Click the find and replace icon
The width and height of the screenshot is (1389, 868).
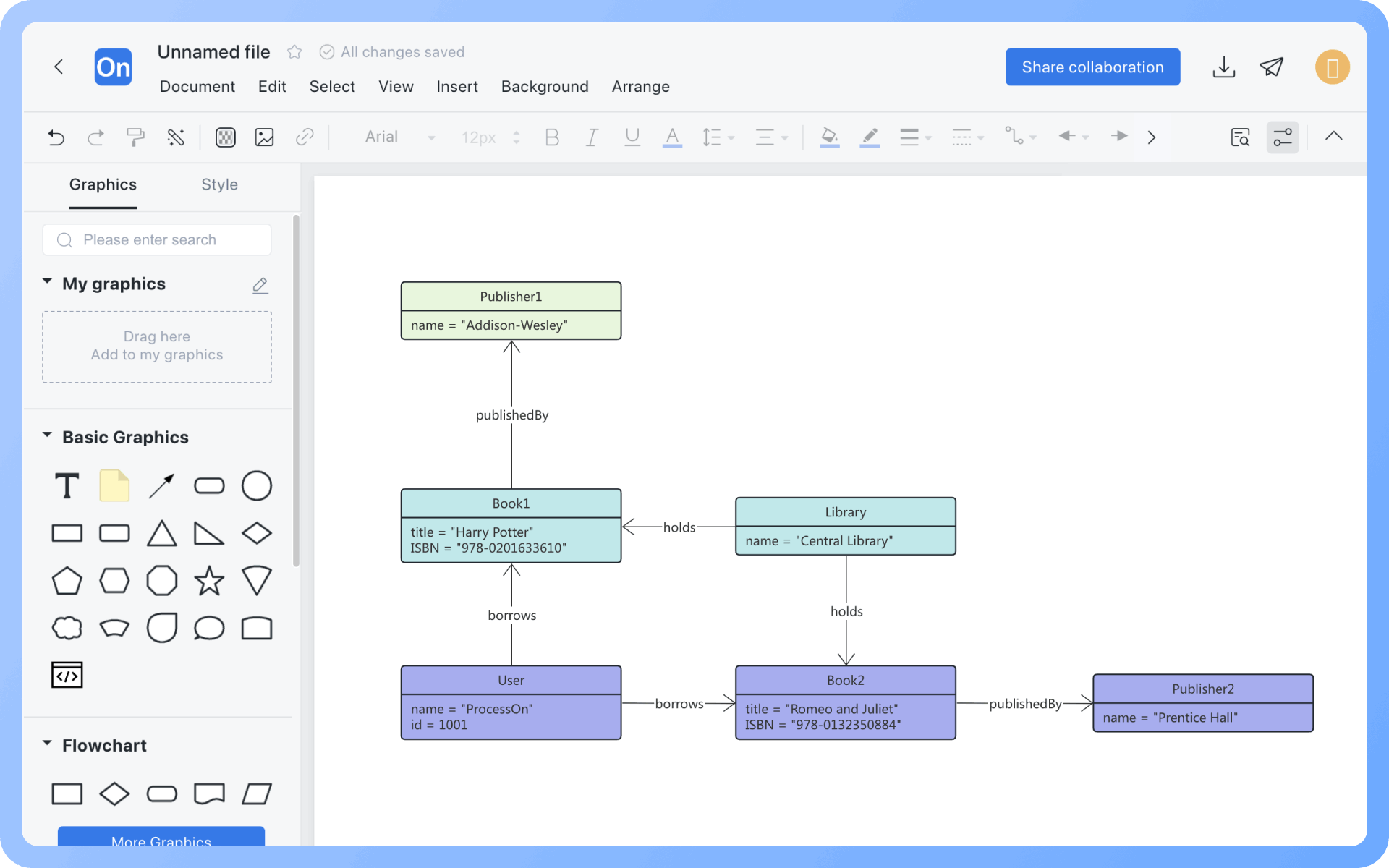tap(1240, 137)
